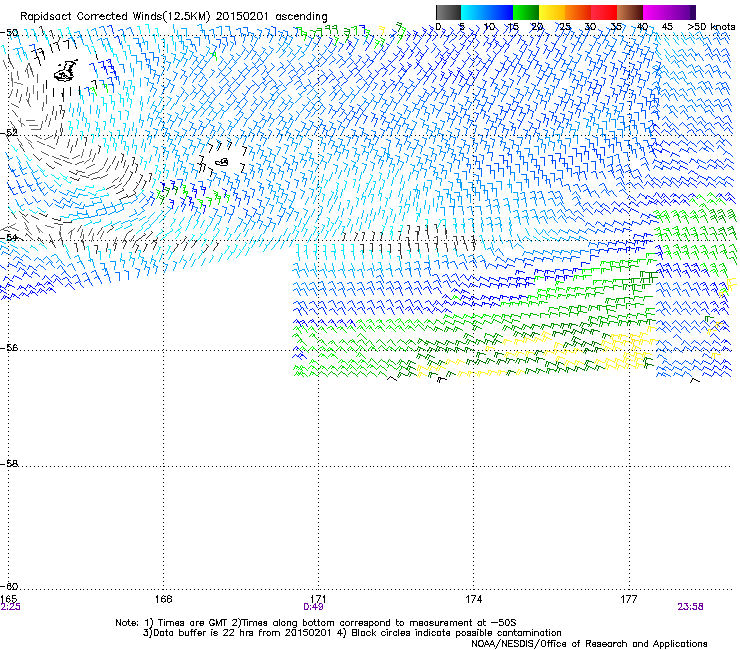Click the '>50 knots' legend label
The height and width of the screenshot is (650, 740).
click(711, 27)
